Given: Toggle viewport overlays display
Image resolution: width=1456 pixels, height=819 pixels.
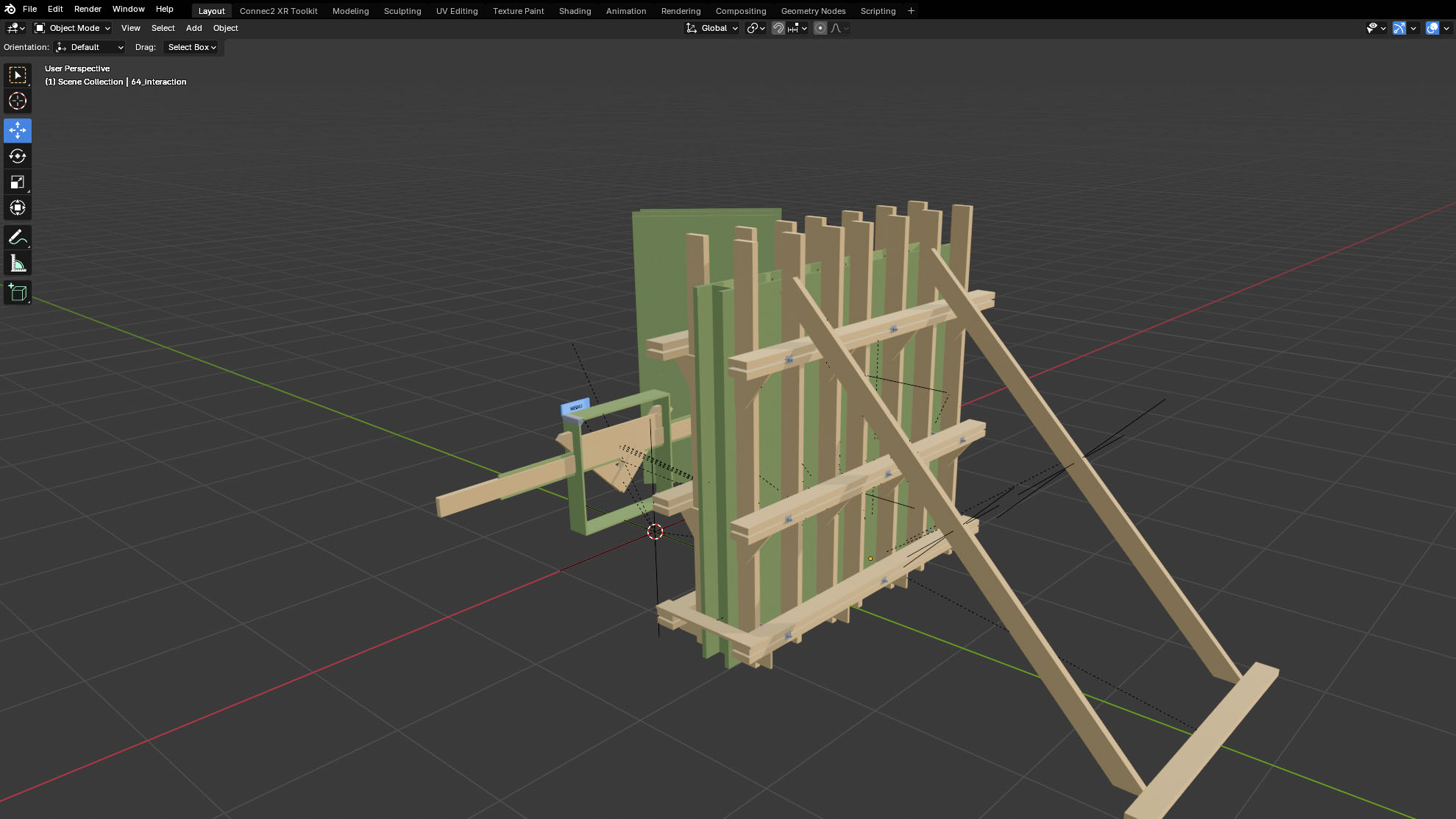Looking at the screenshot, I should tap(1432, 28).
